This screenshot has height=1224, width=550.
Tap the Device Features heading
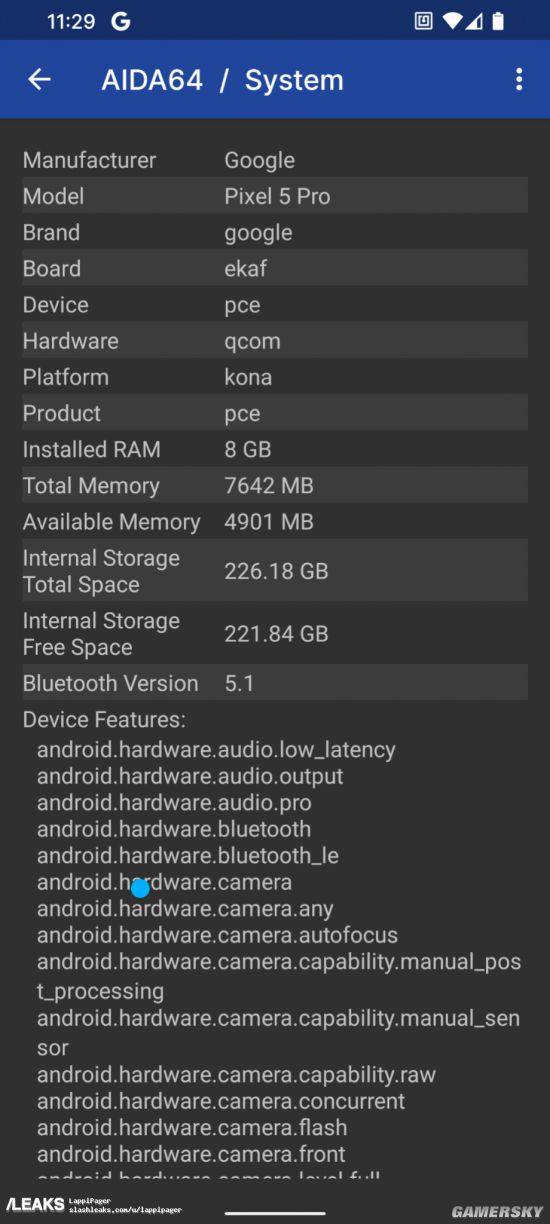[104, 720]
